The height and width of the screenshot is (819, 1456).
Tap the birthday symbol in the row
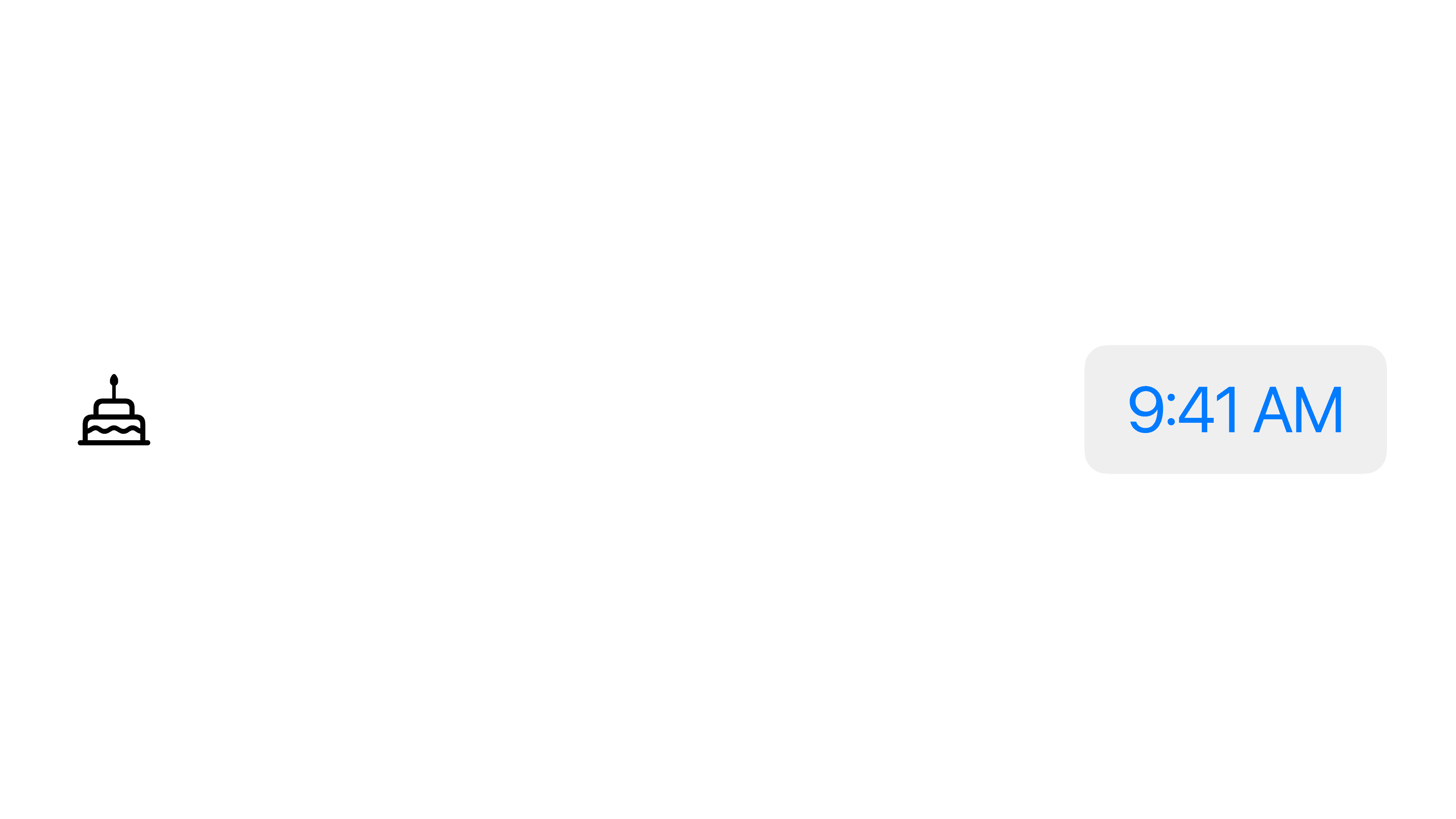pos(114,410)
